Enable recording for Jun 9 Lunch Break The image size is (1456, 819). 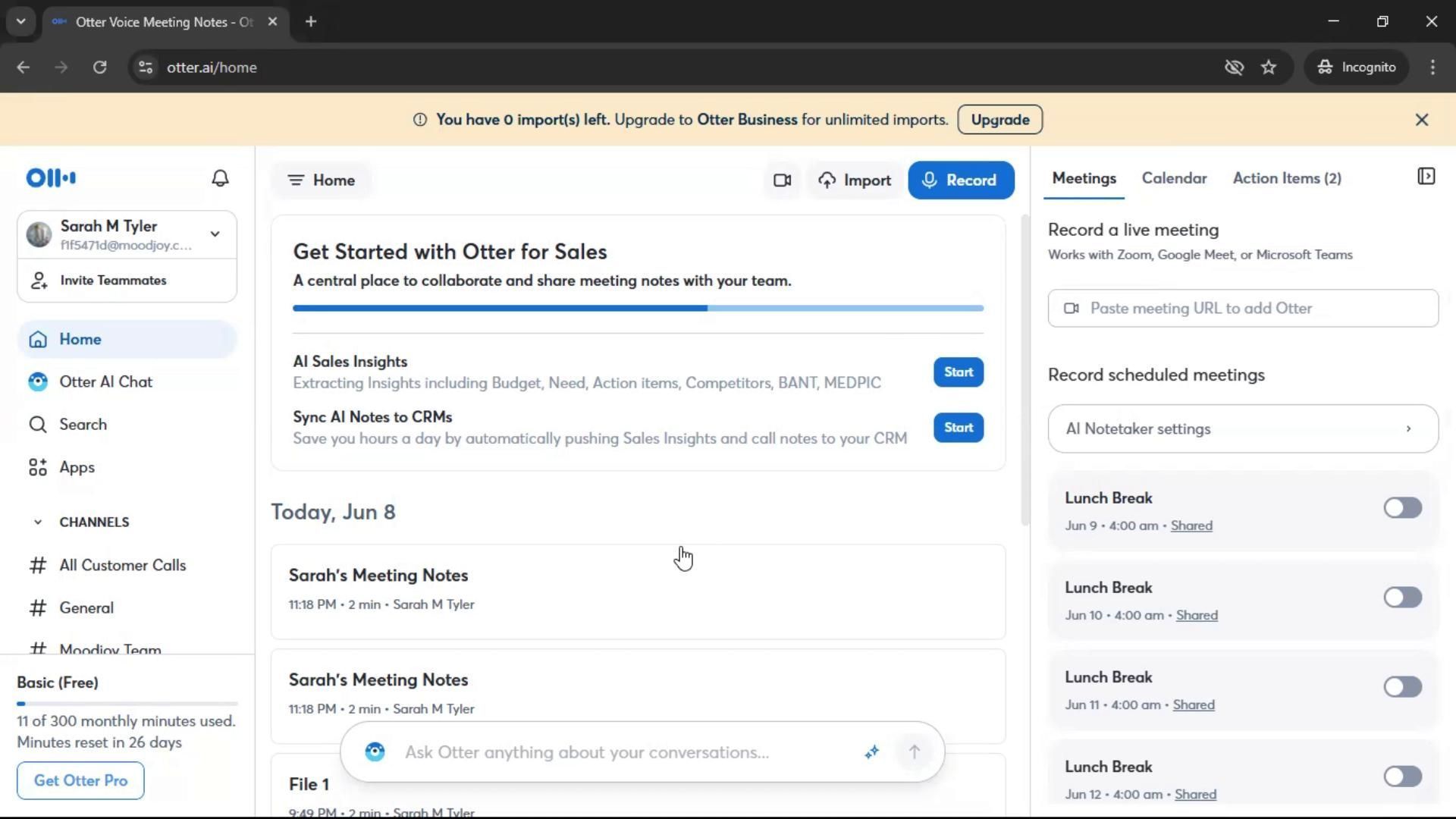pos(1401,508)
